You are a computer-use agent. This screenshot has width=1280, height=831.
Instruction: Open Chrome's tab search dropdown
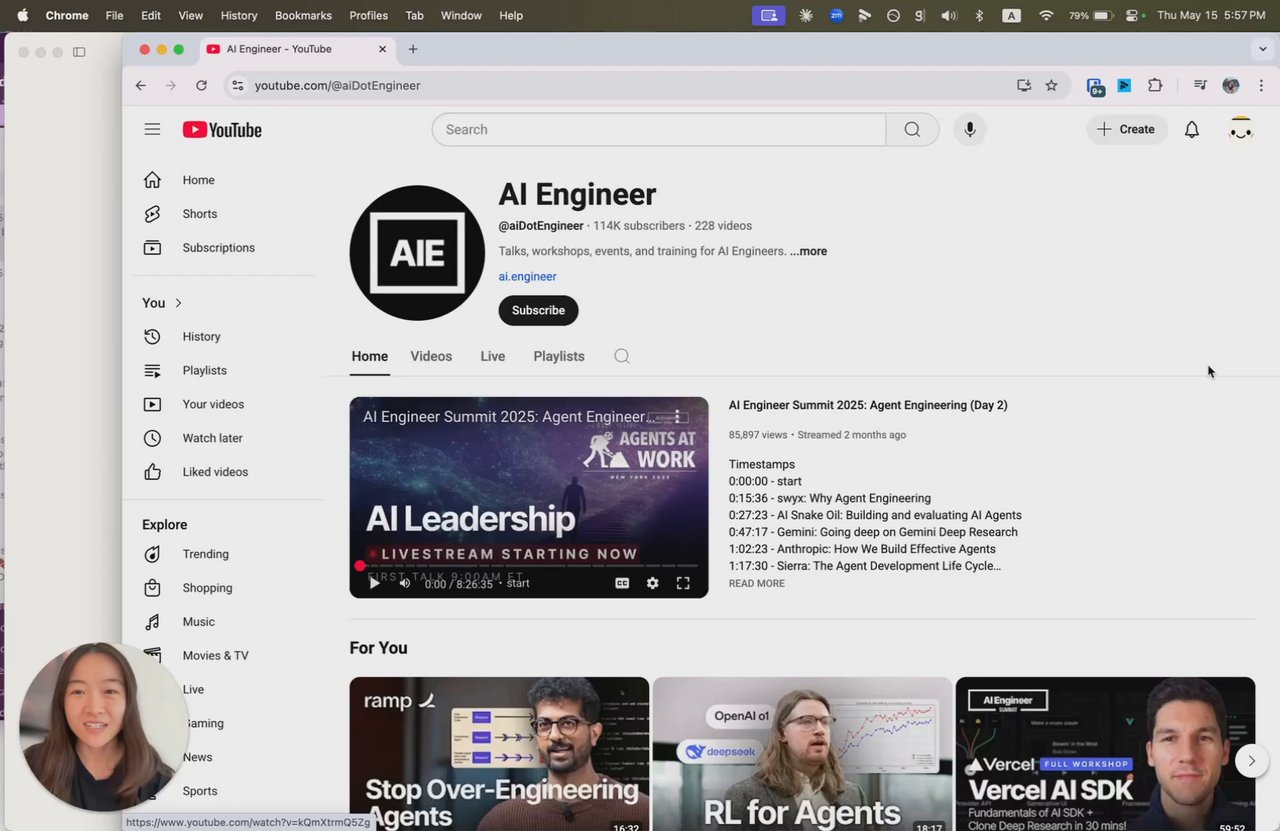tap(1262, 49)
